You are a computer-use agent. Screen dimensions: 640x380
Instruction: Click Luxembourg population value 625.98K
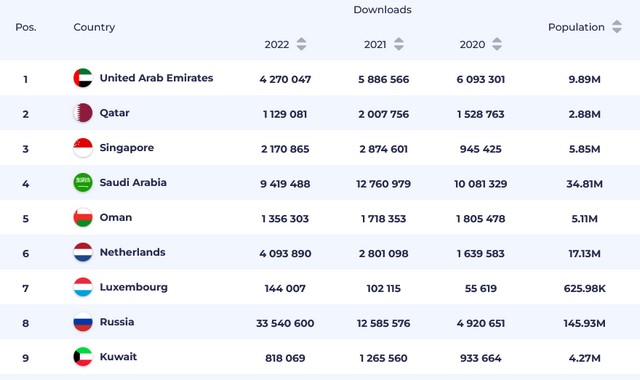click(x=584, y=289)
